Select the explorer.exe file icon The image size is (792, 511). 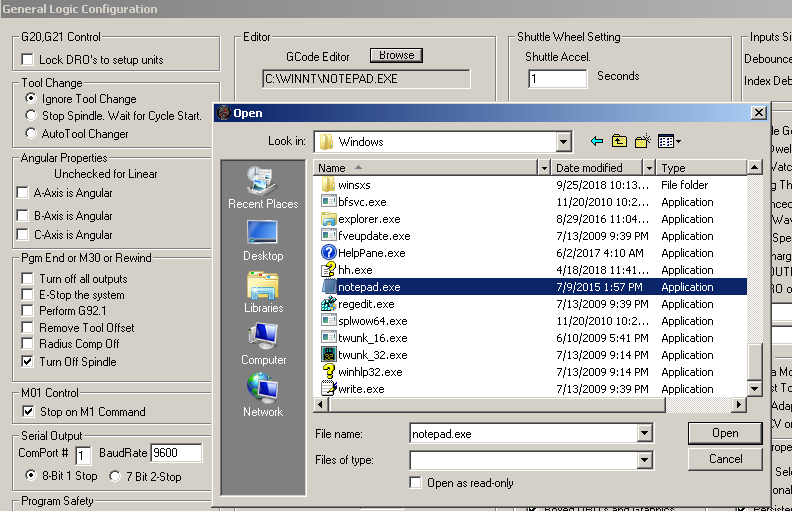pos(328,219)
